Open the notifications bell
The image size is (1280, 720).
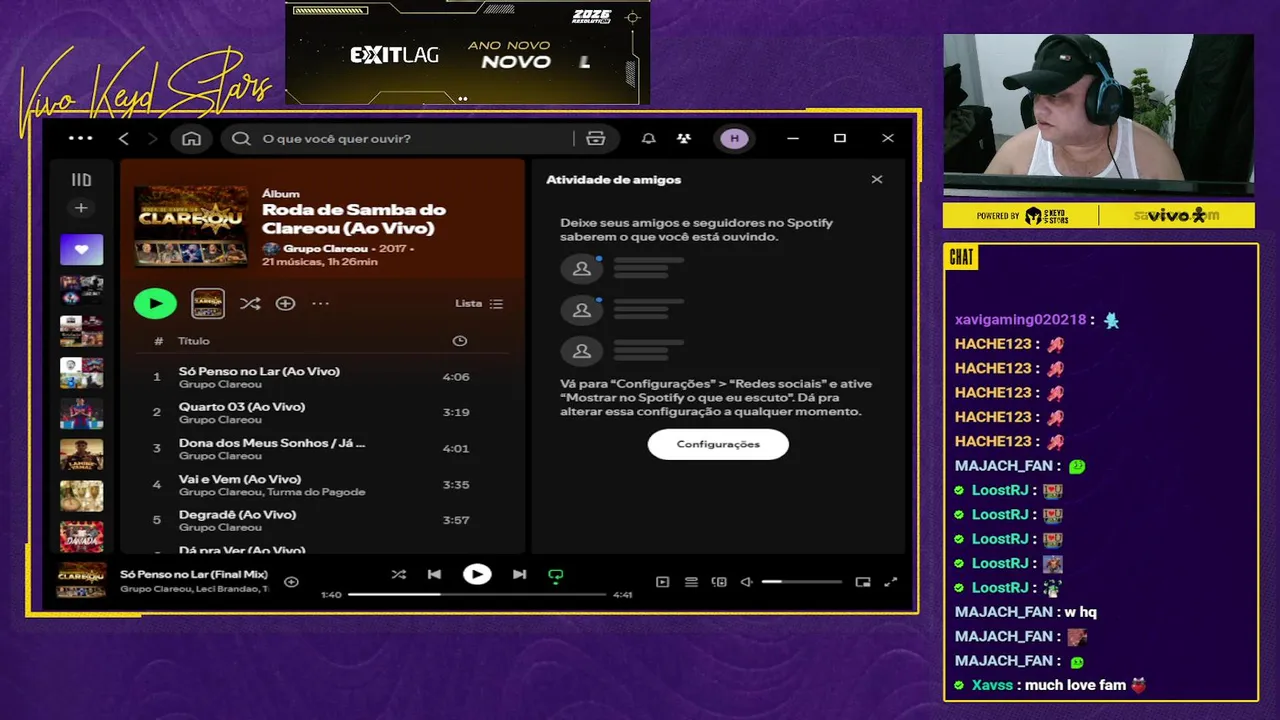click(649, 139)
